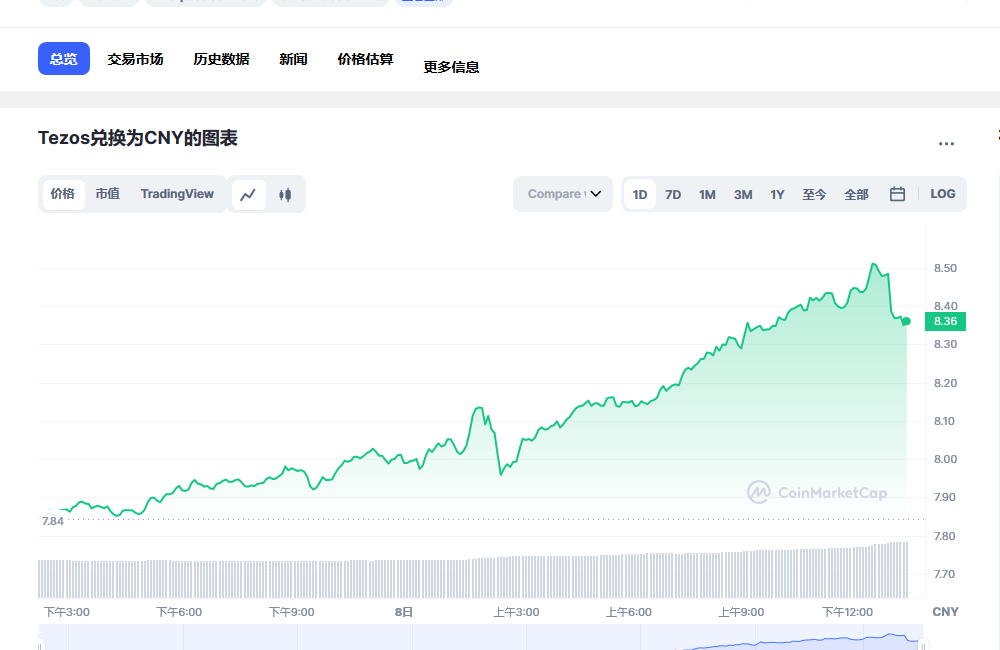This screenshot has width=1000, height=650.
Task: Open the 交易市场 markets tab
Action: 135,59
